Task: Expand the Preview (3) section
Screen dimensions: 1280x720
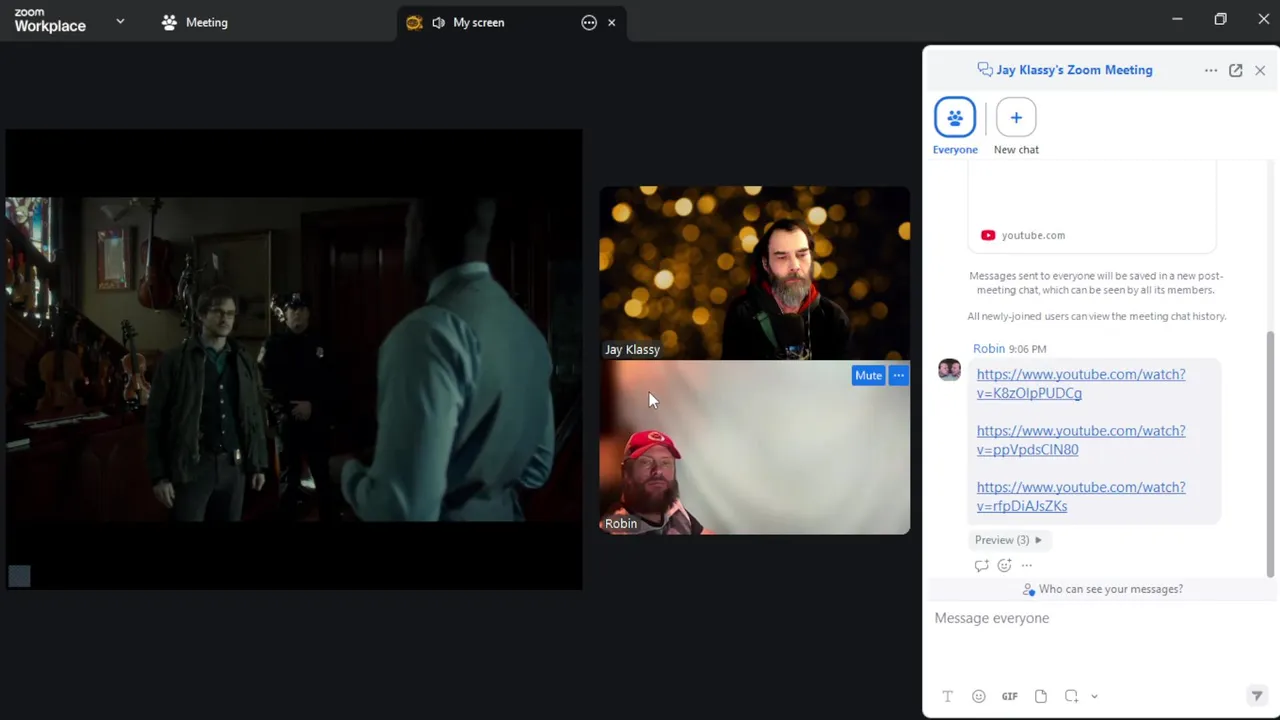Action: click(1008, 540)
